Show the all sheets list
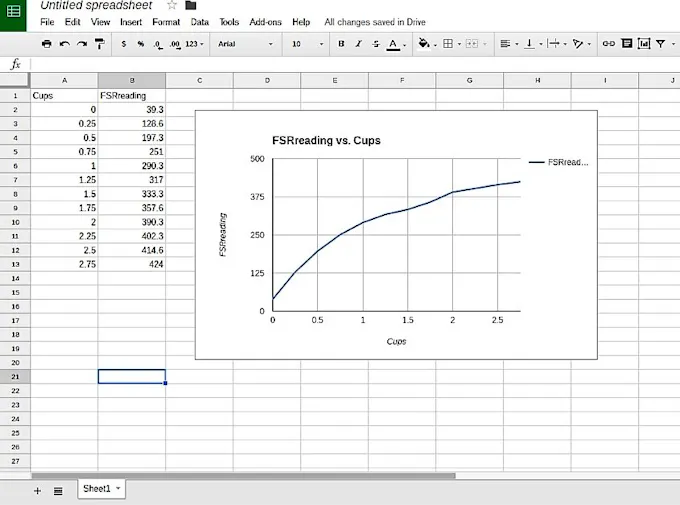The width and height of the screenshot is (680, 505). click(x=58, y=491)
